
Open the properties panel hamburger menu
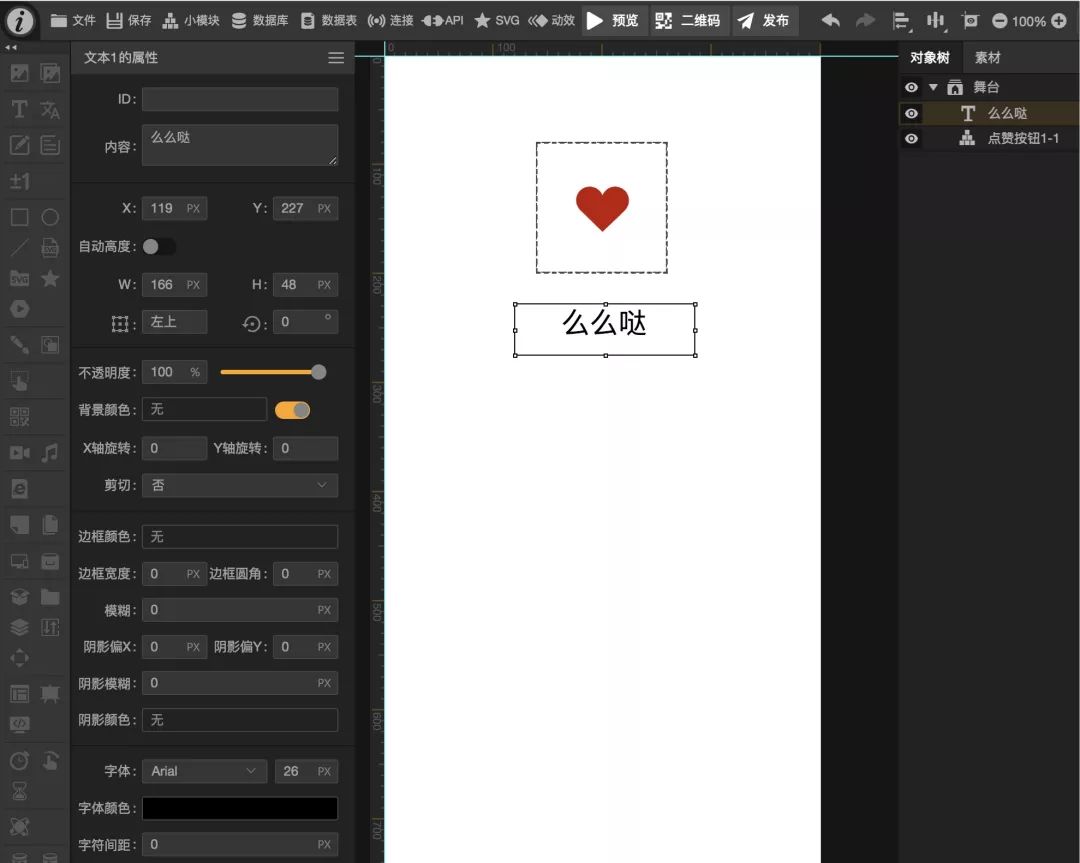point(336,58)
